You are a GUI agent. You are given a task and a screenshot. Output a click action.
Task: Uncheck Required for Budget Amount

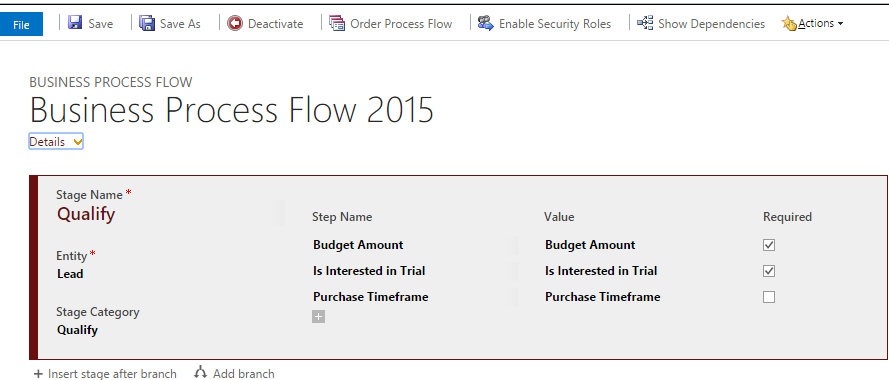[769, 245]
